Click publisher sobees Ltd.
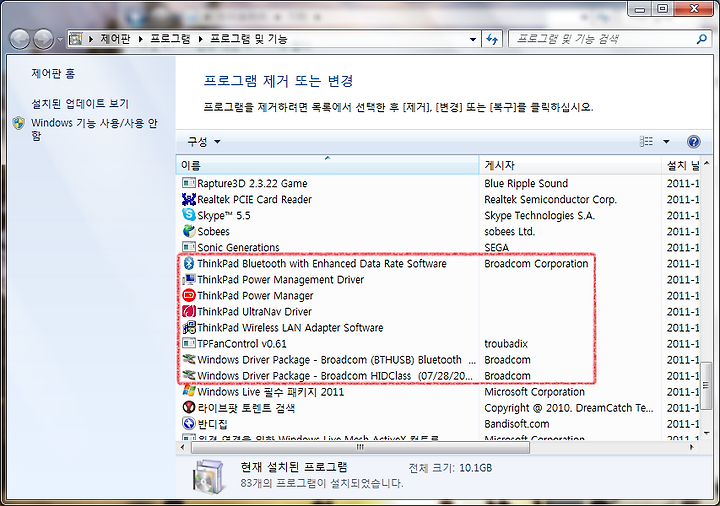 pyautogui.click(x=509, y=231)
